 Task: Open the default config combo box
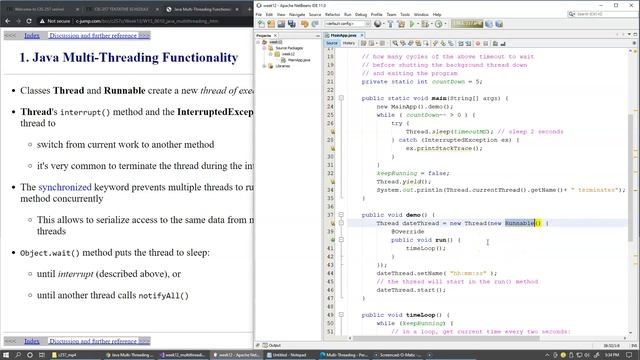[347, 24]
